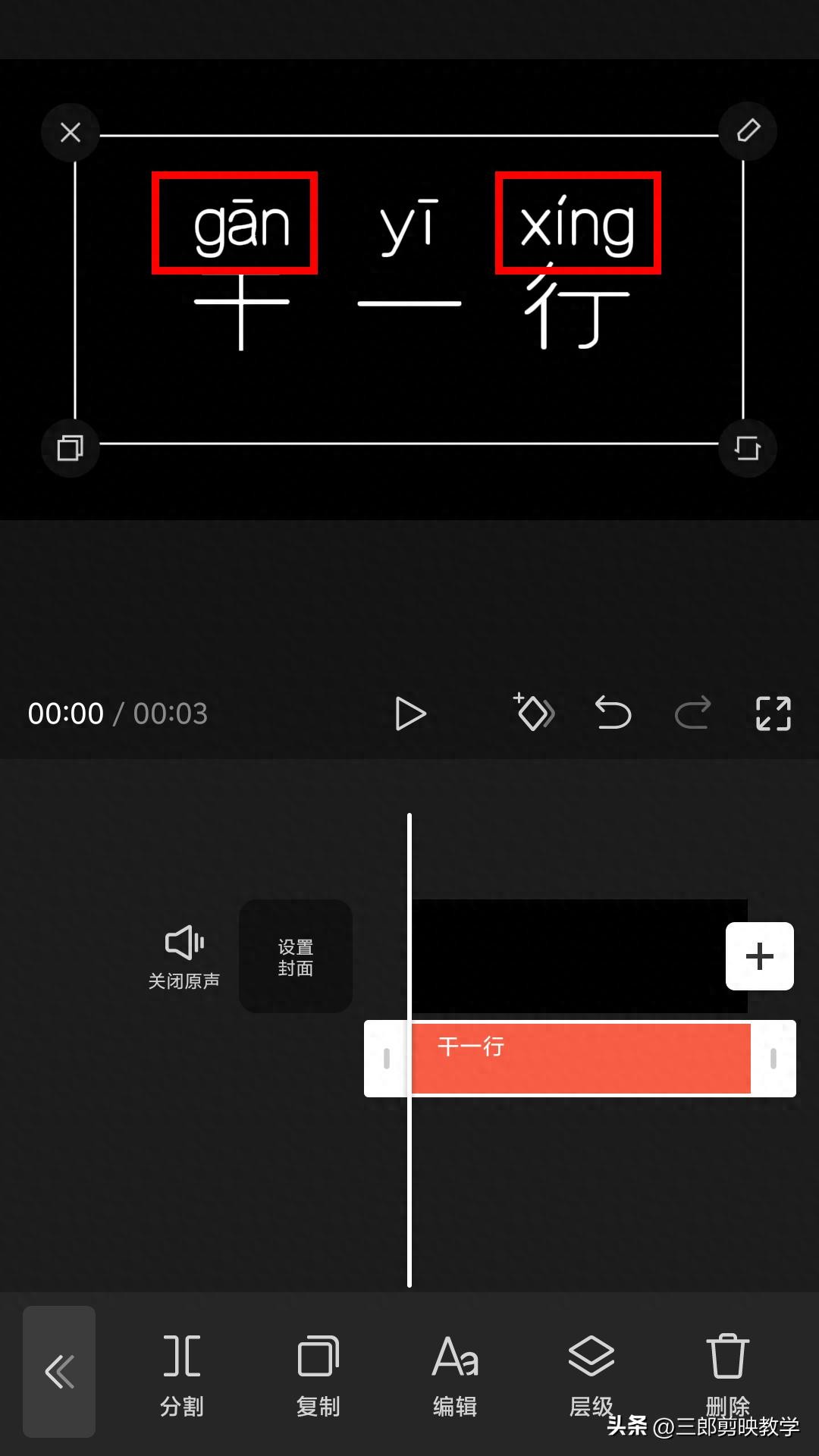Tap the rotate-scale handle on text box

748,447
